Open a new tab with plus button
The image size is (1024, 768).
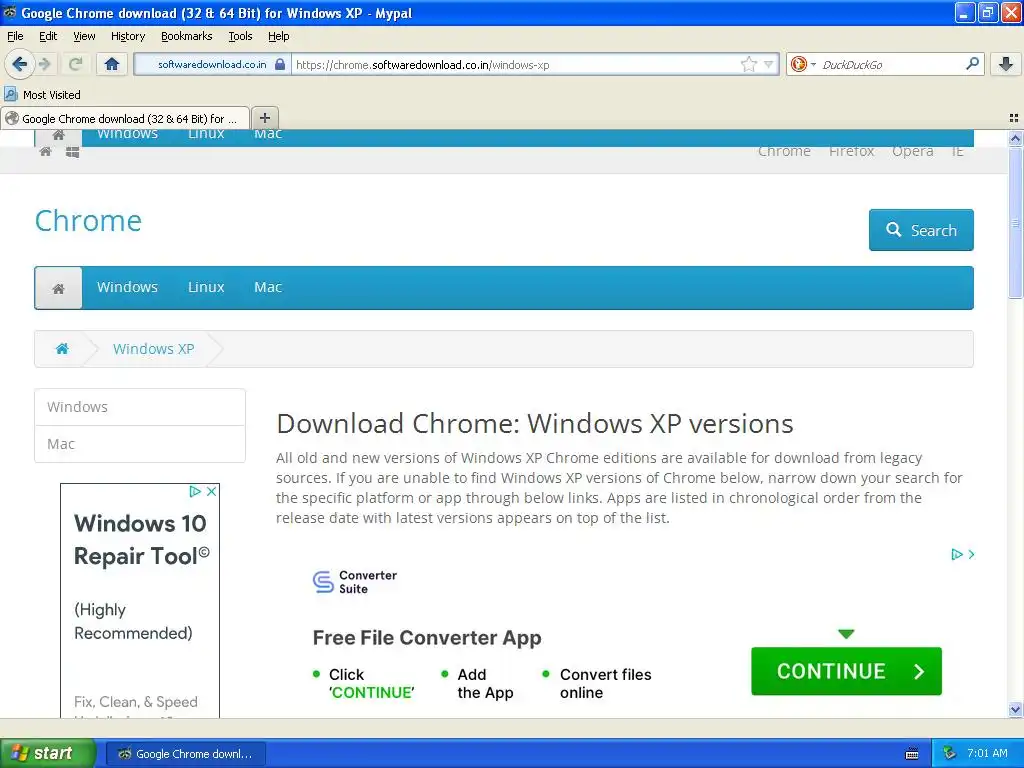click(x=264, y=118)
